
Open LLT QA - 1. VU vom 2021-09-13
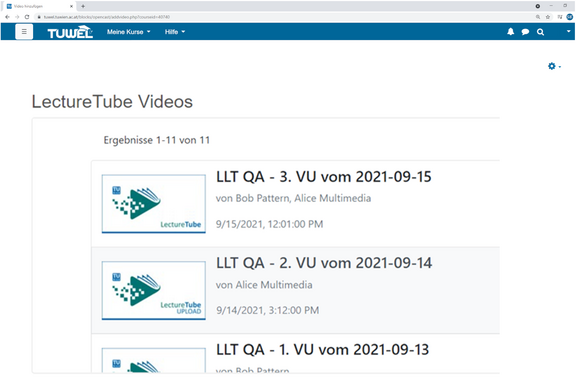pos(323,349)
